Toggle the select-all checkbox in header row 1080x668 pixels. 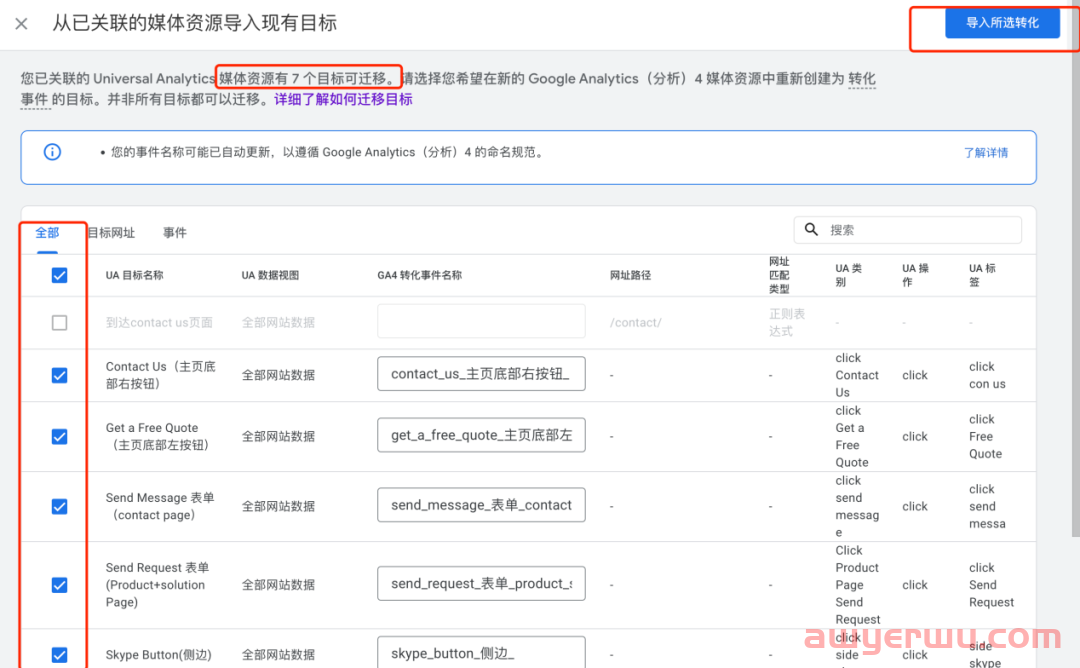pos(59,275)
